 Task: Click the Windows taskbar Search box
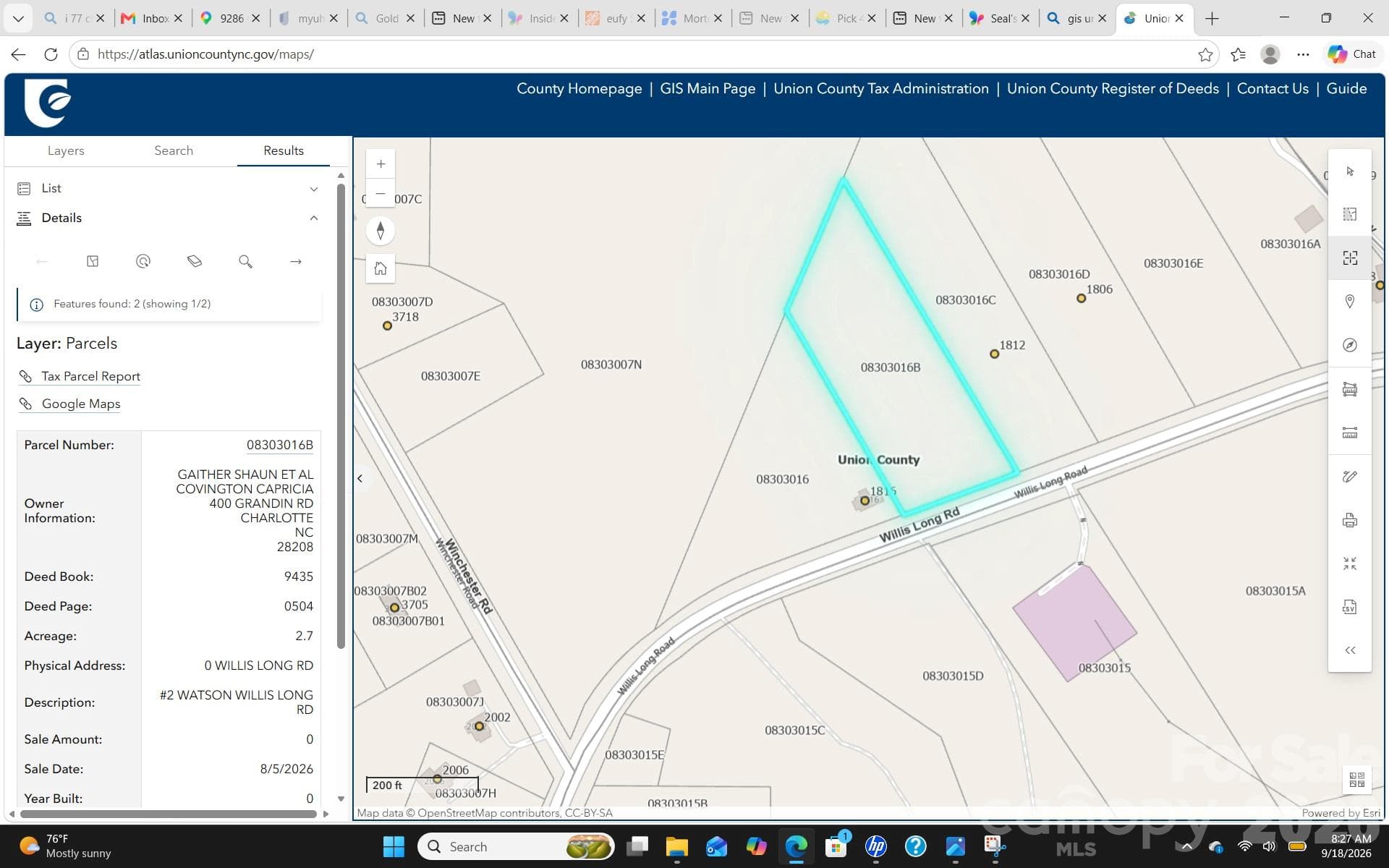(x=517, y=846)
